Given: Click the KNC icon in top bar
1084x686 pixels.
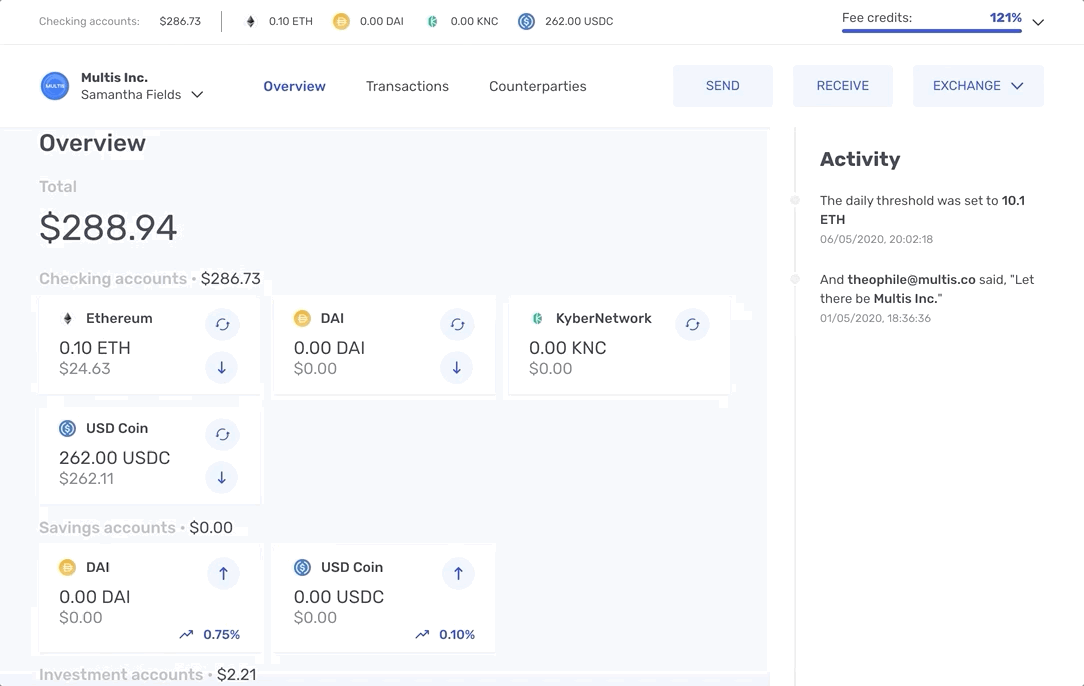Looking at the screenshot, I should coord(432,21).
